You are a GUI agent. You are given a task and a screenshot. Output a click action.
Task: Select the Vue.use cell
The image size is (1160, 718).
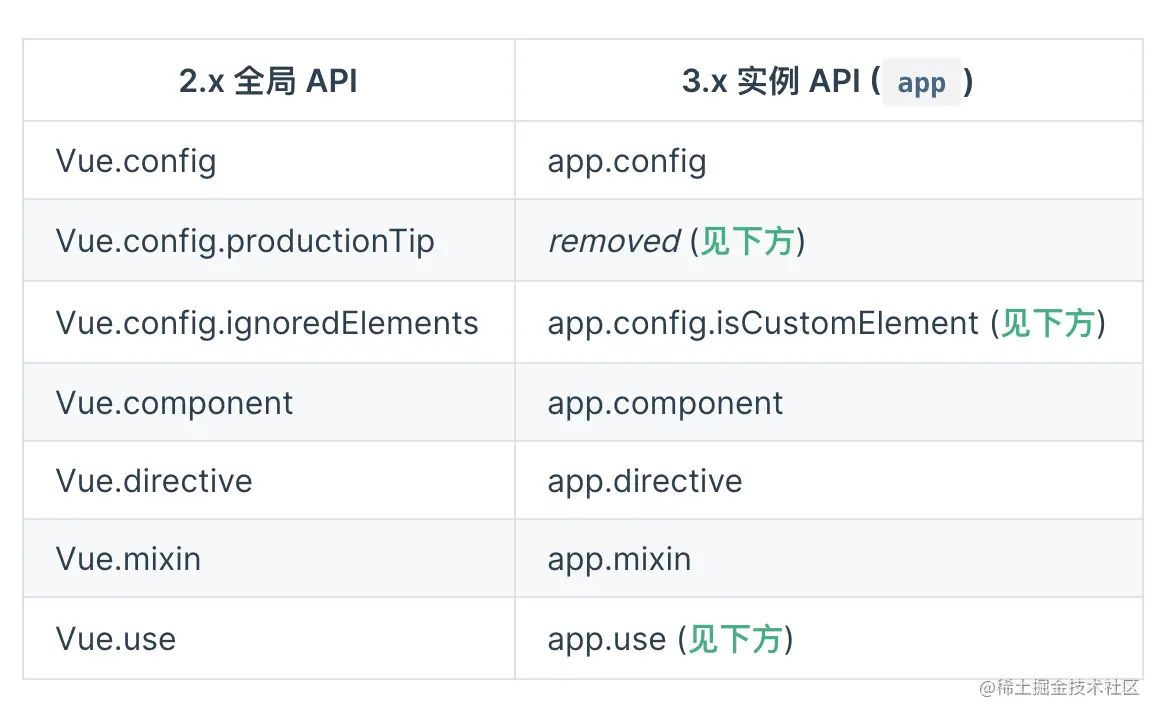[116, 639]
